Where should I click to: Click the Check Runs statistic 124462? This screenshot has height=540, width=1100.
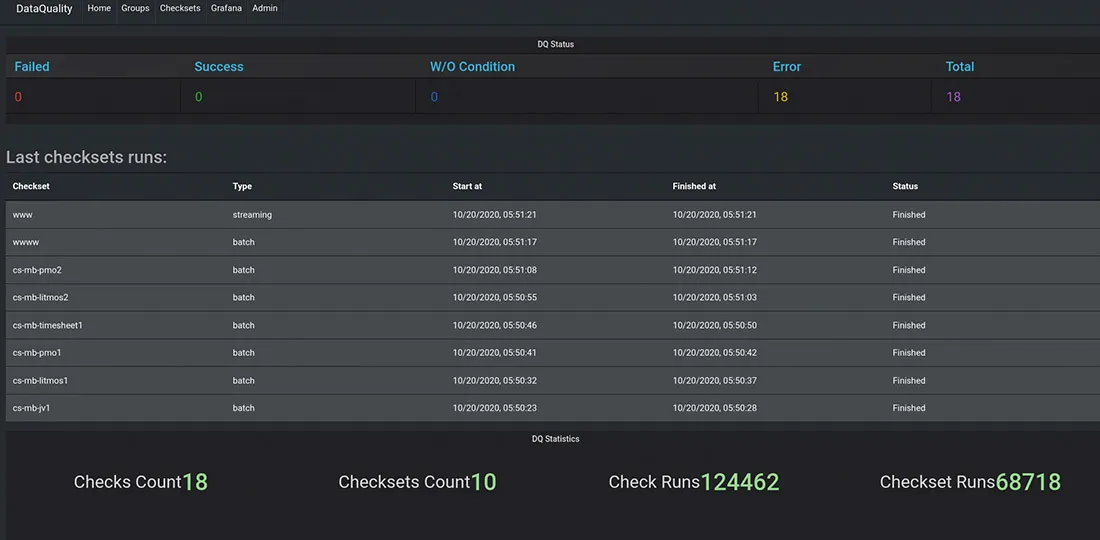point(739,482)
